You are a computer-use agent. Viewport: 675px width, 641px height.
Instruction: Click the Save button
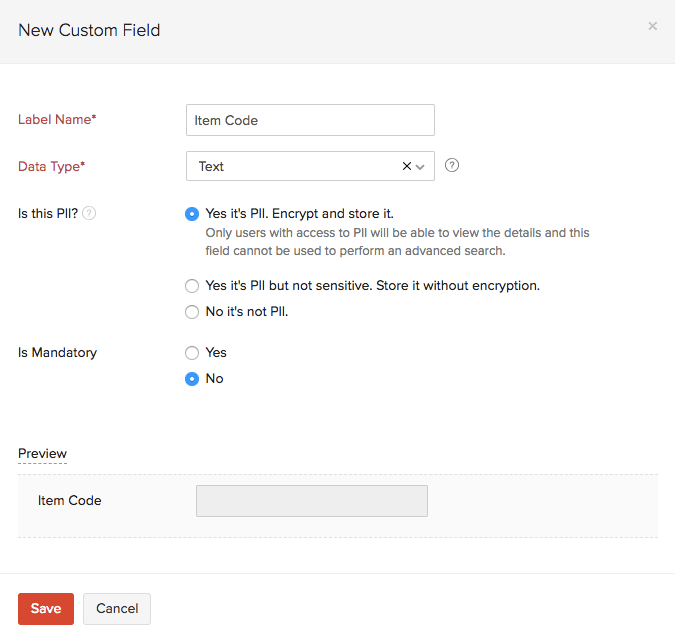pos(46,609)
